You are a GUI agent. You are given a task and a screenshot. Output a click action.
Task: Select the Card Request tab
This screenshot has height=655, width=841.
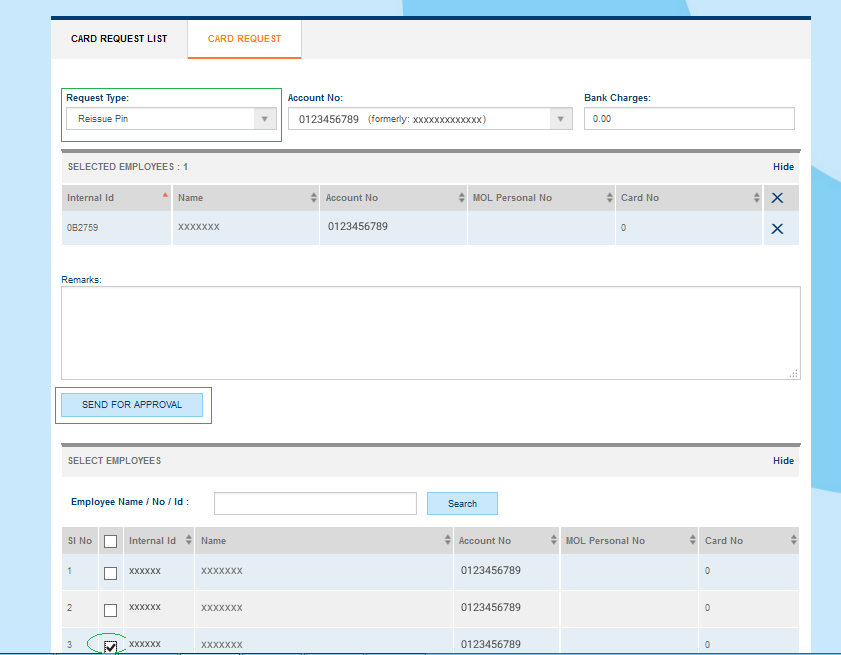point(244,39)
